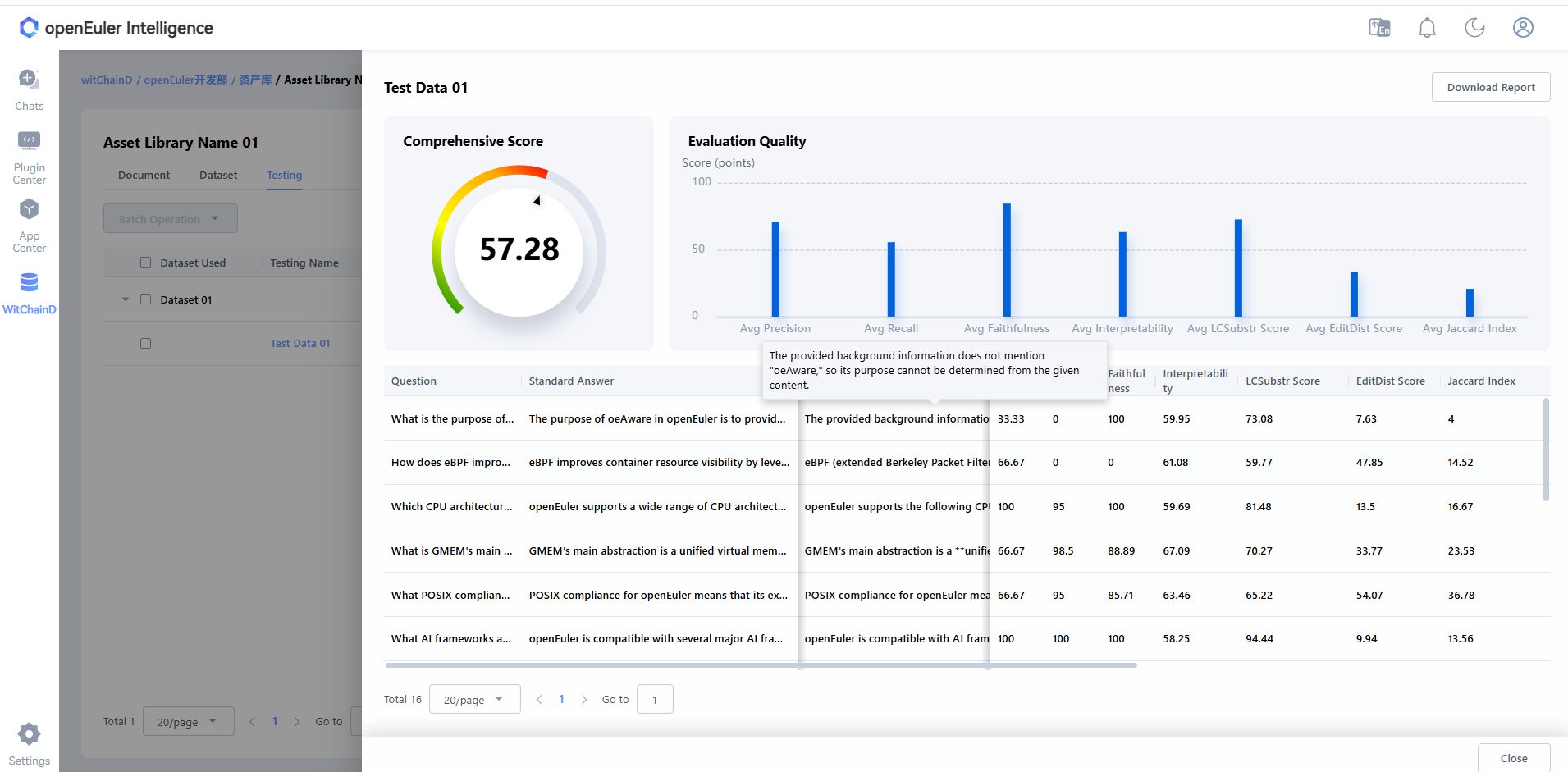The width and height of the screenshot is (1568, 772).
Task: Collapse the Dataset 01 row
Action: (126, 299)
